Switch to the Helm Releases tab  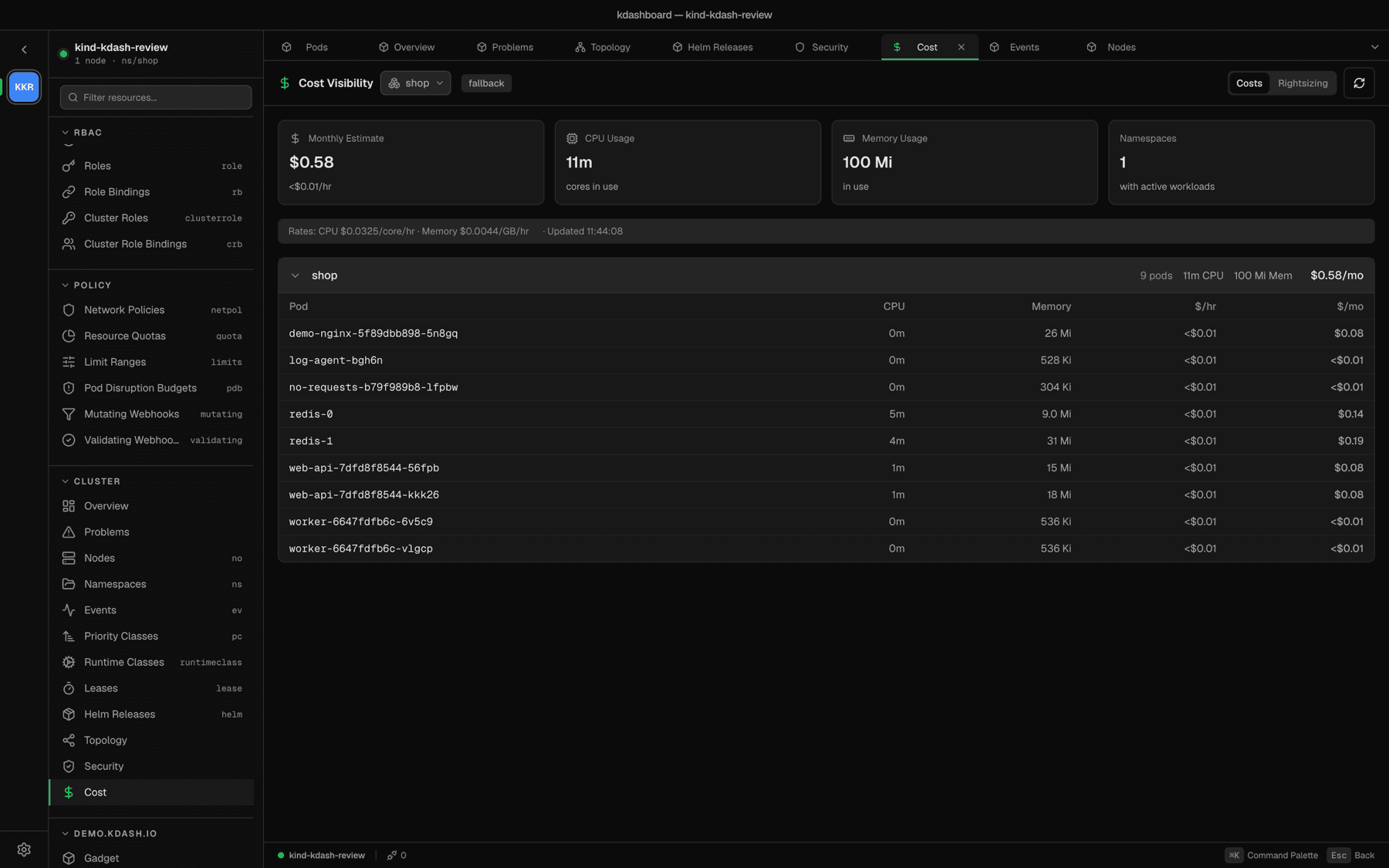click(x=712, y=47)
